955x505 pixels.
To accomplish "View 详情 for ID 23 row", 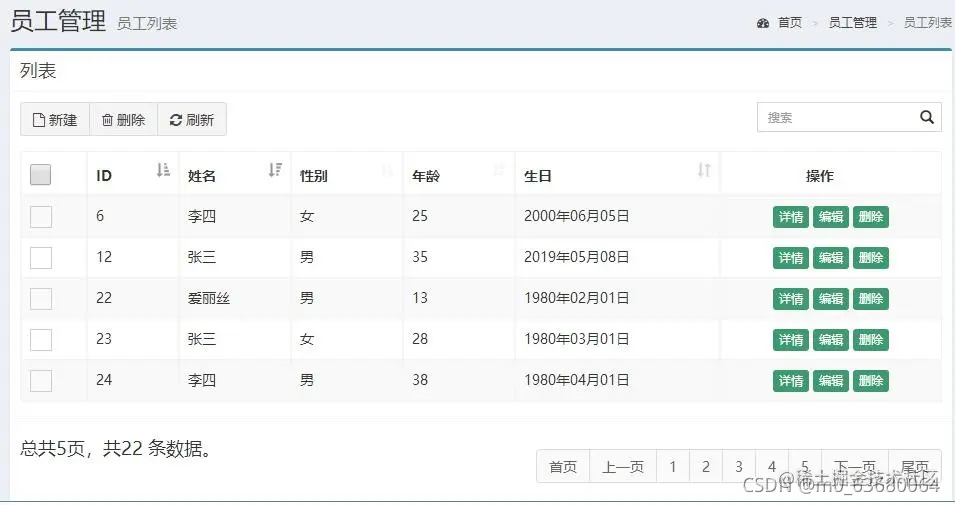I will (x=791, y=340).
